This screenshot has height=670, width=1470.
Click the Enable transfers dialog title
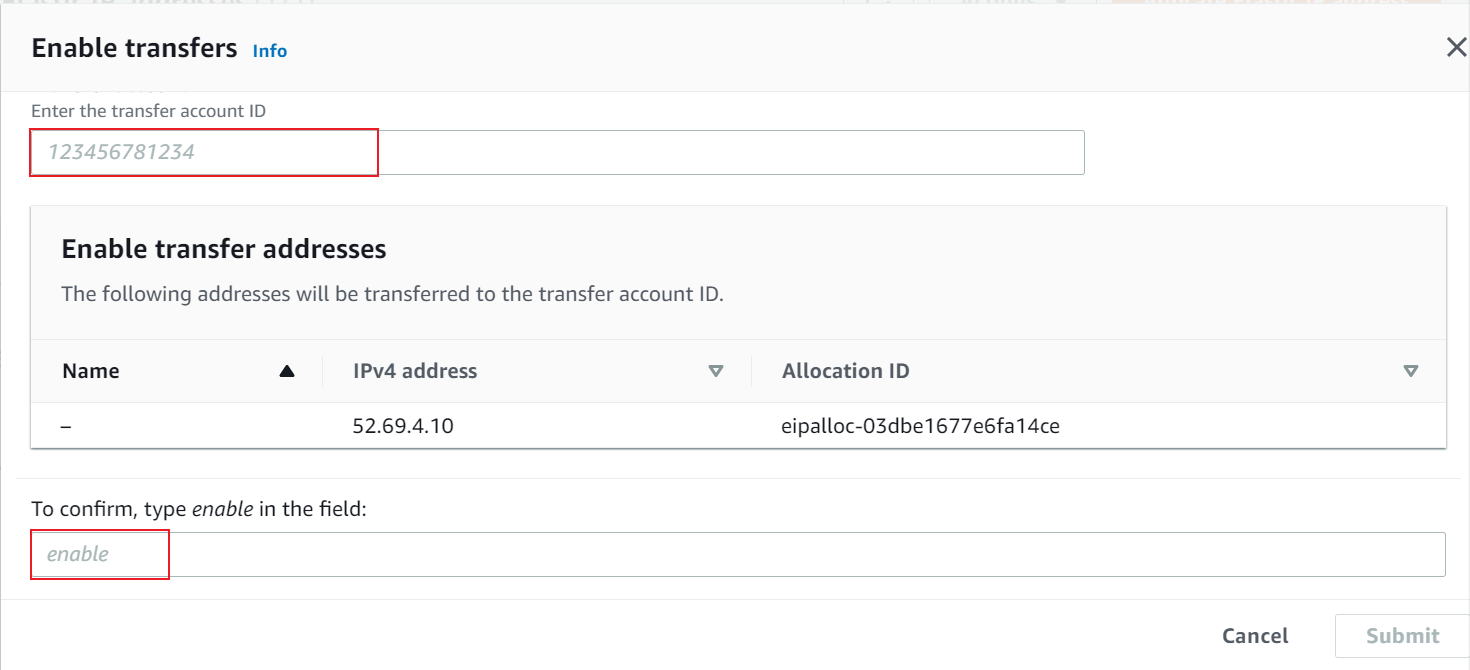click(x=134, y=48)
